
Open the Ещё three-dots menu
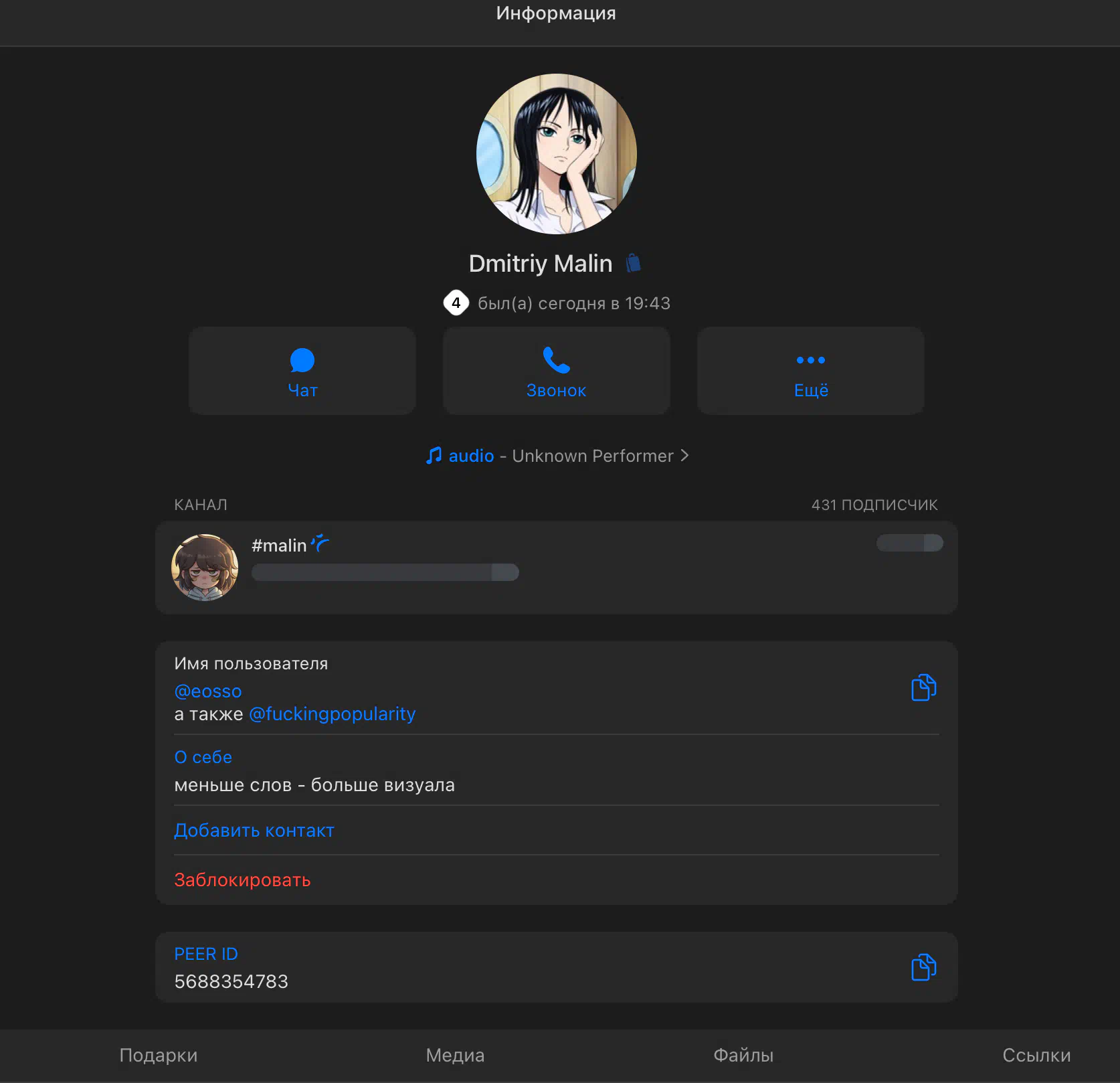click(810, 361)
